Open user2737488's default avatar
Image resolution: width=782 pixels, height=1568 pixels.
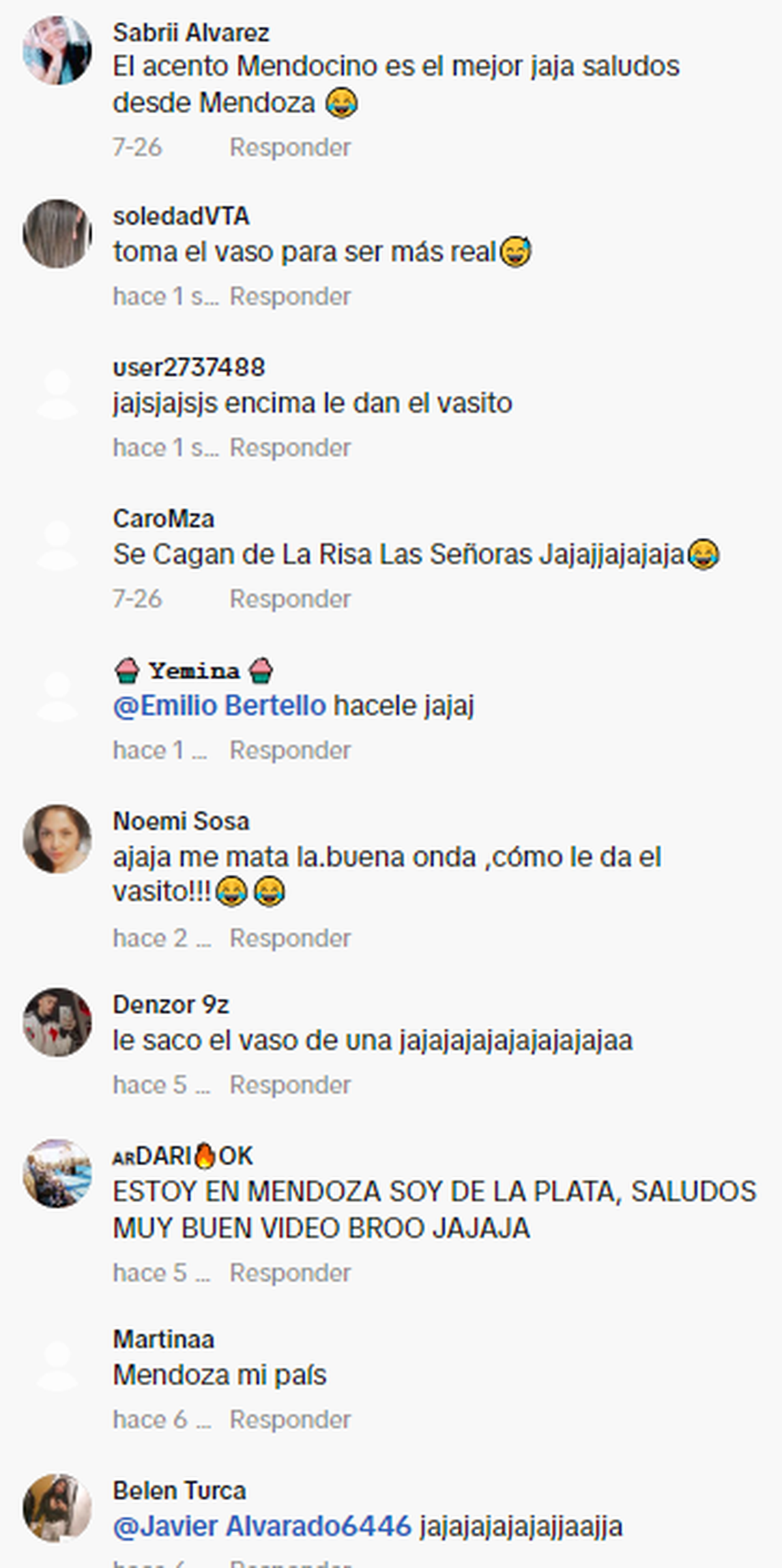click(x=57, y=393)
